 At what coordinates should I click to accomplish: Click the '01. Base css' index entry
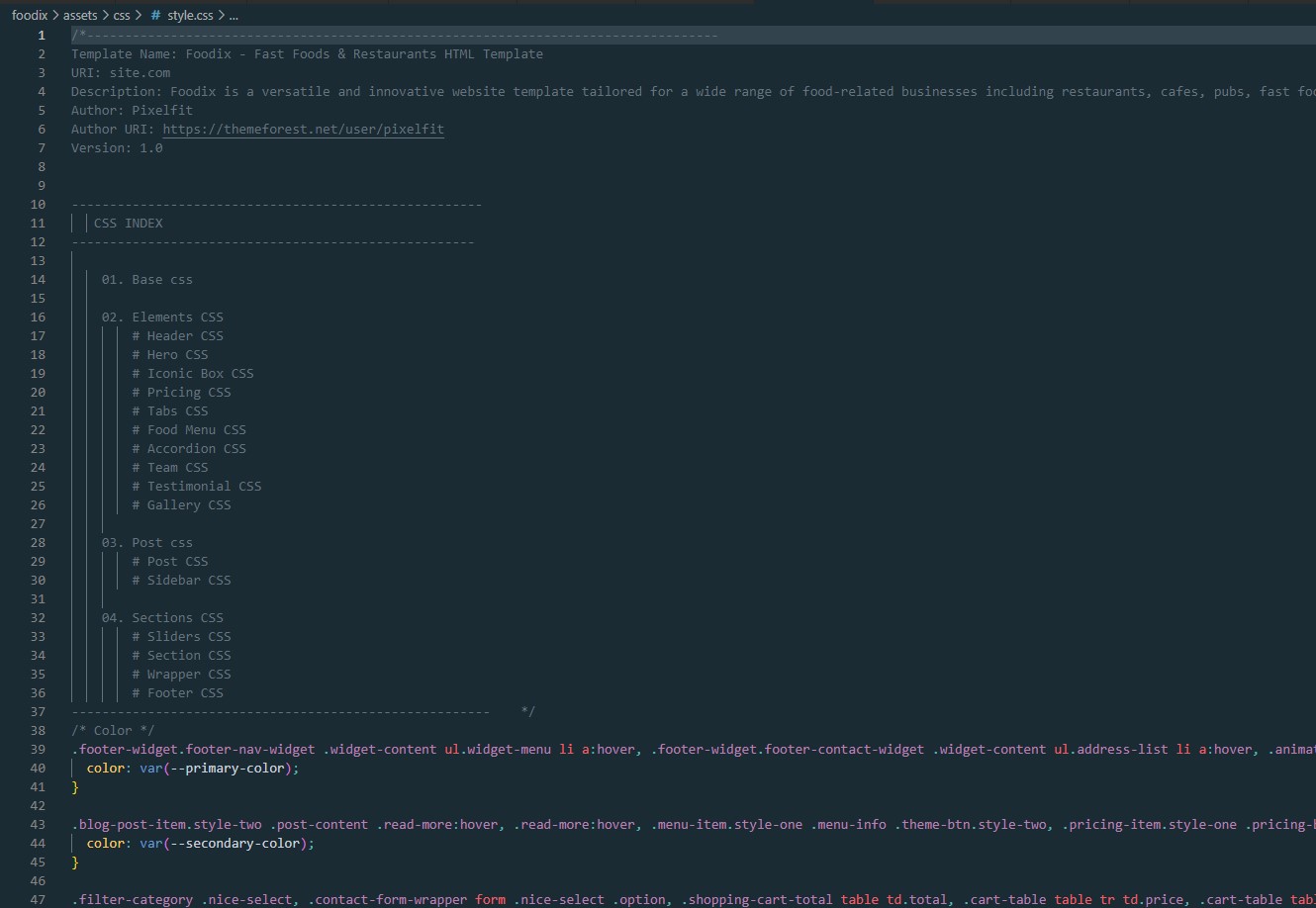(146, 280)
